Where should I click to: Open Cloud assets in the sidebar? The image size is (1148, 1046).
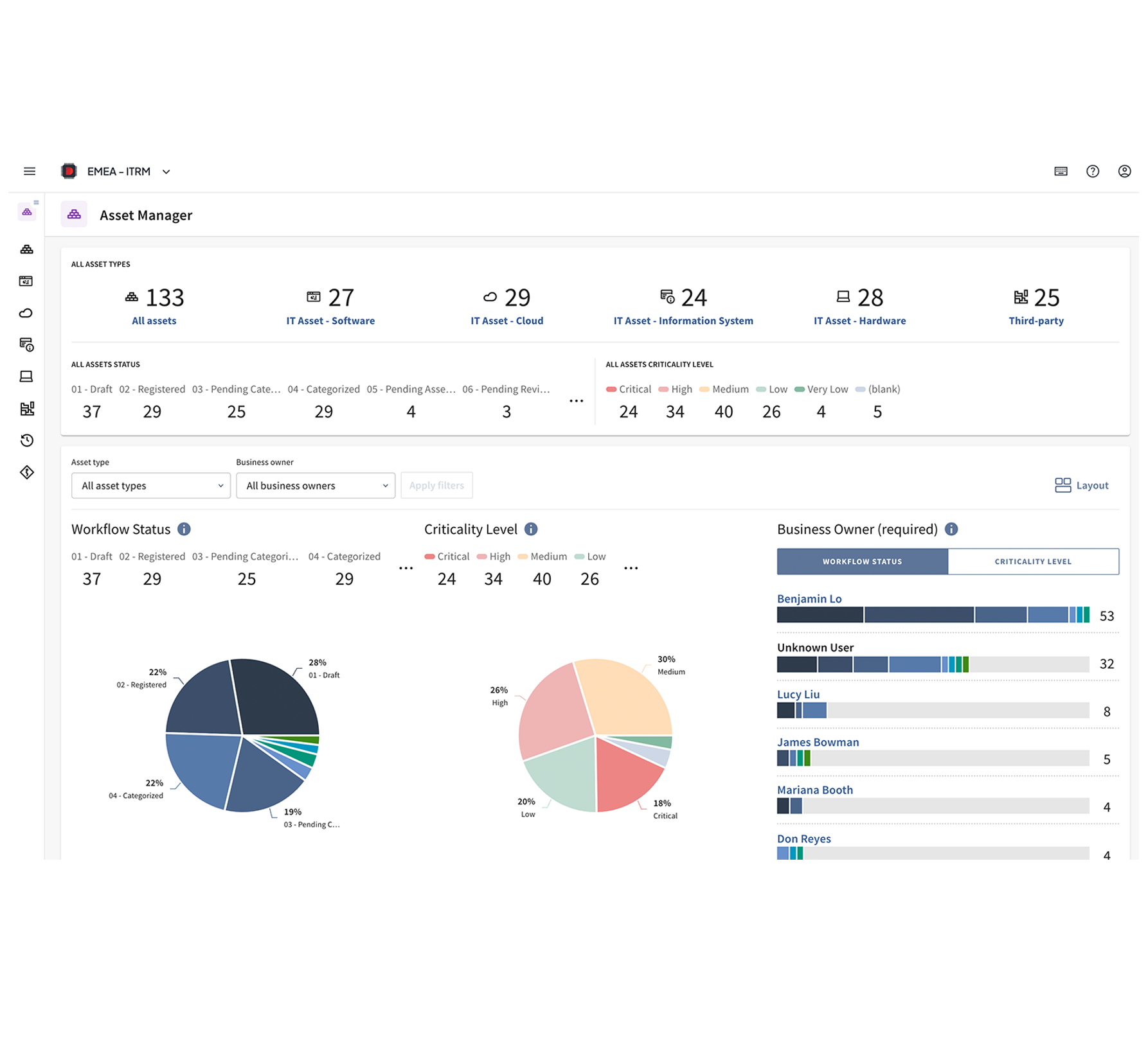point(26,313)
